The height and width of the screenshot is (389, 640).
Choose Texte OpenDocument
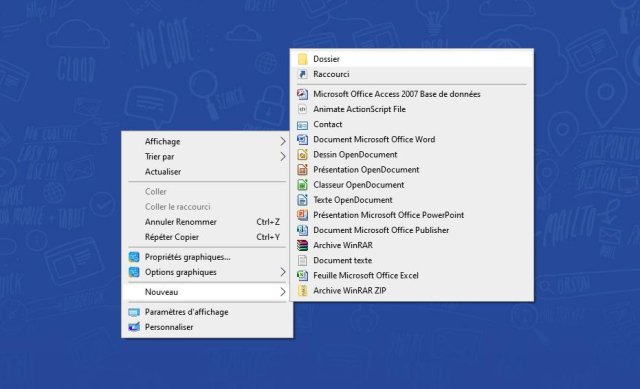point(412,200)
